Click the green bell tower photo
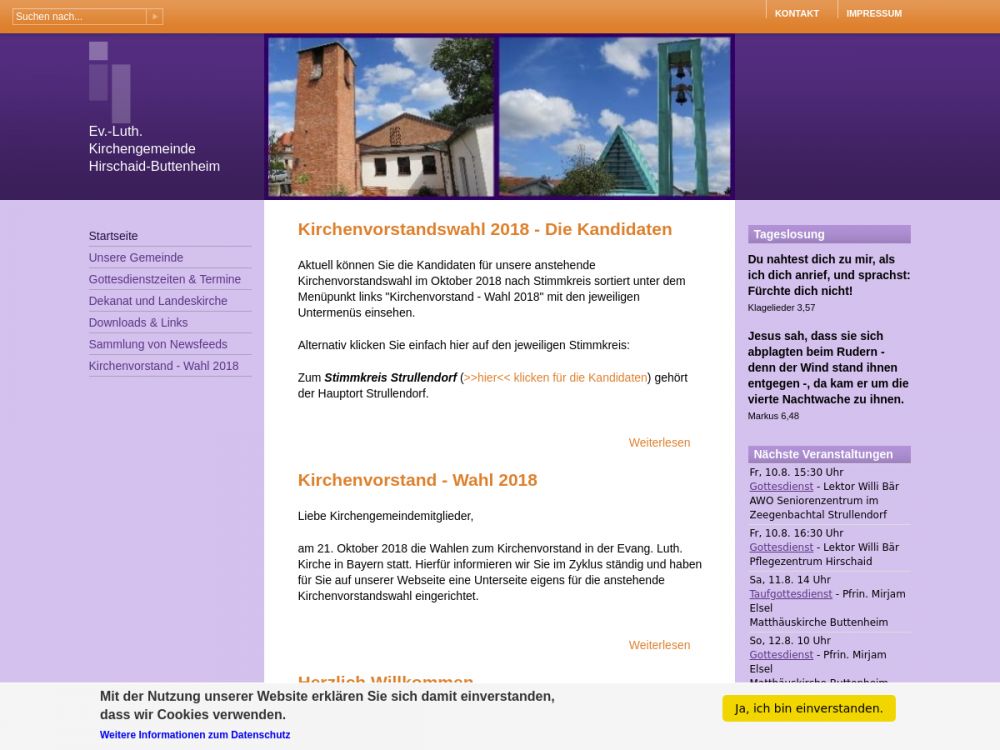This screenshot has width=1000, height=750. pos(614,117)
